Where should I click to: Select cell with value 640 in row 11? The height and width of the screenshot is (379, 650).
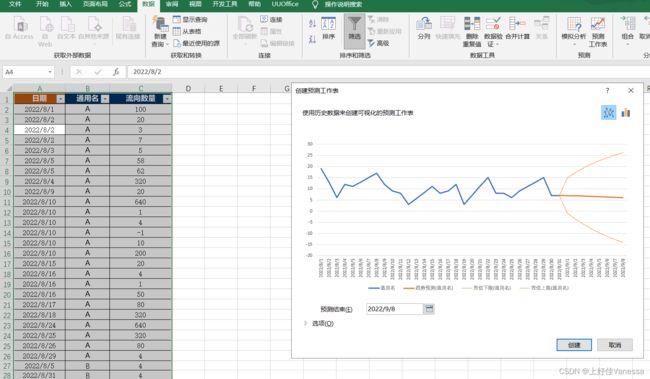141,202
